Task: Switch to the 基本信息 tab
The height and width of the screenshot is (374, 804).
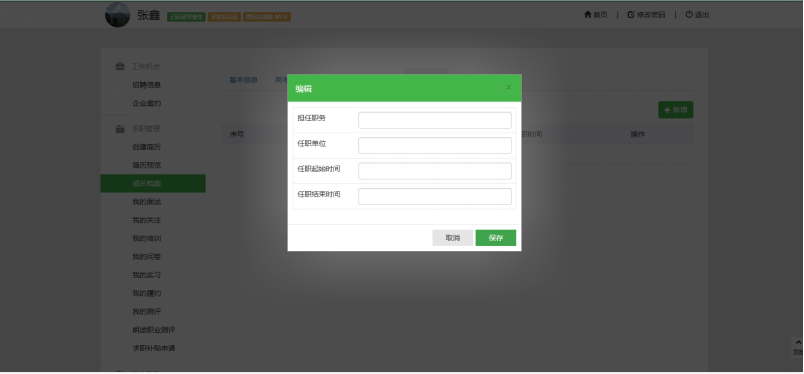Action: point(243,80)
